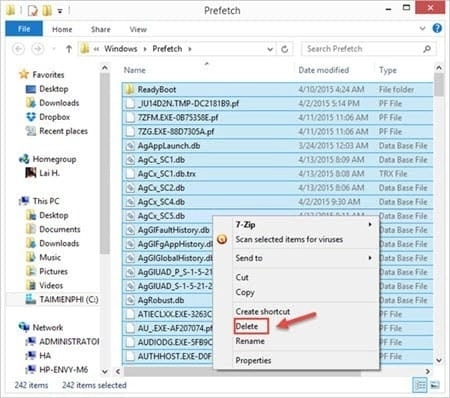Sort by Name column header

(x=135, y=70)
